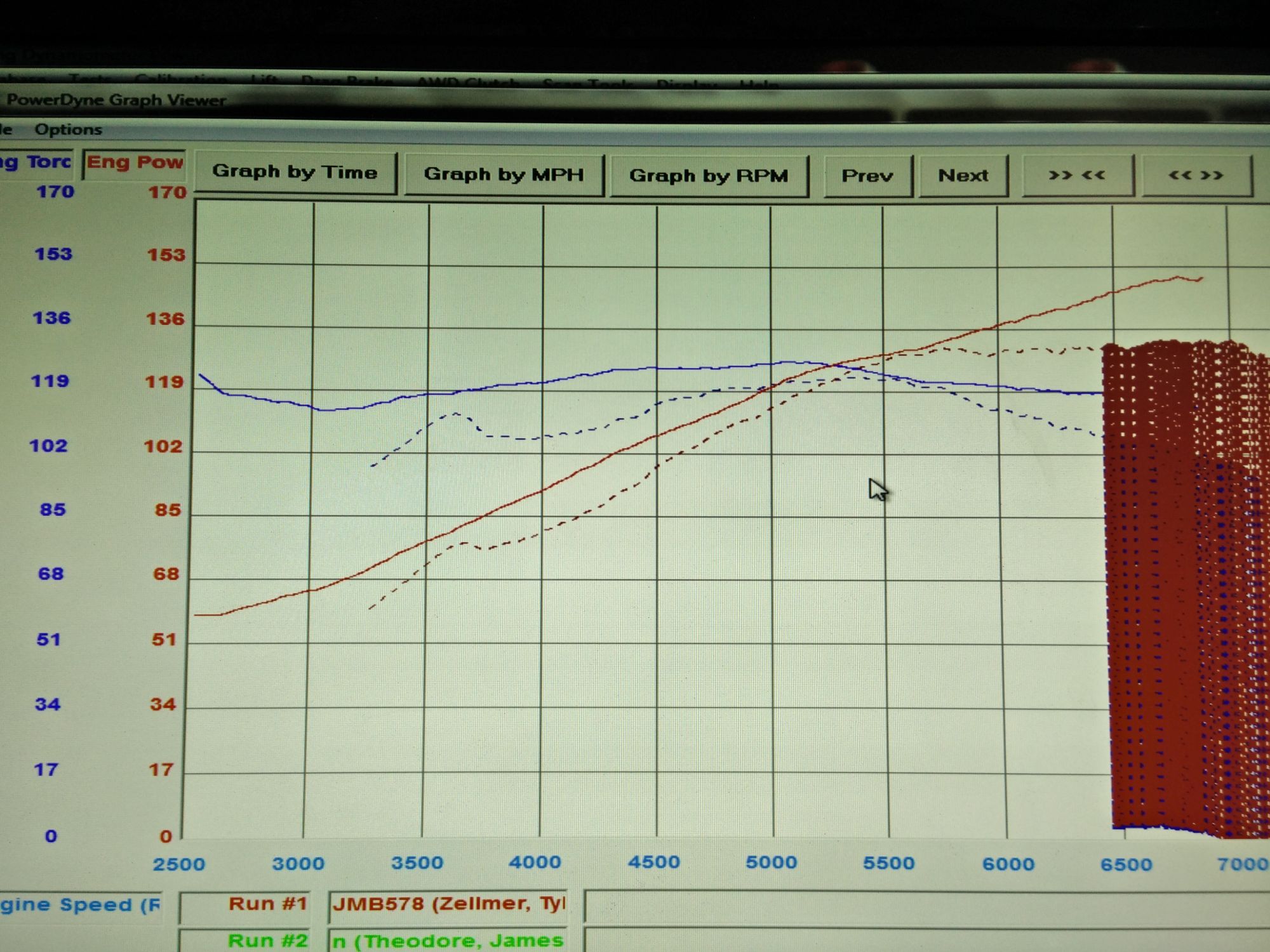This screenshot has width=1270, height=952.
Task: Click the Theodore, James run name field
Action: click(448, 940)
